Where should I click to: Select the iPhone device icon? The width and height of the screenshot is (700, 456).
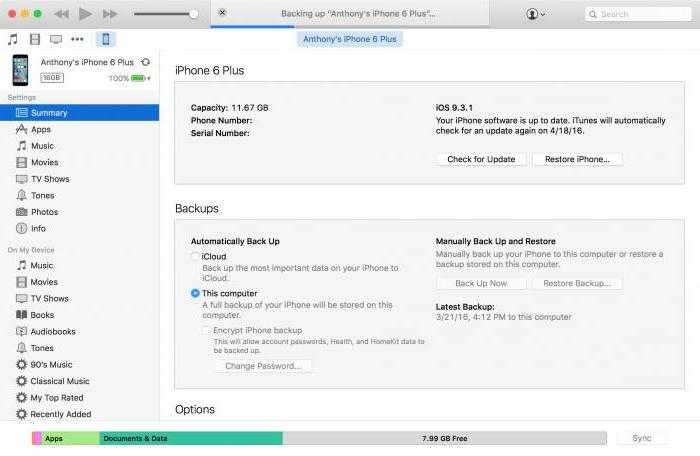click(106, 39)
